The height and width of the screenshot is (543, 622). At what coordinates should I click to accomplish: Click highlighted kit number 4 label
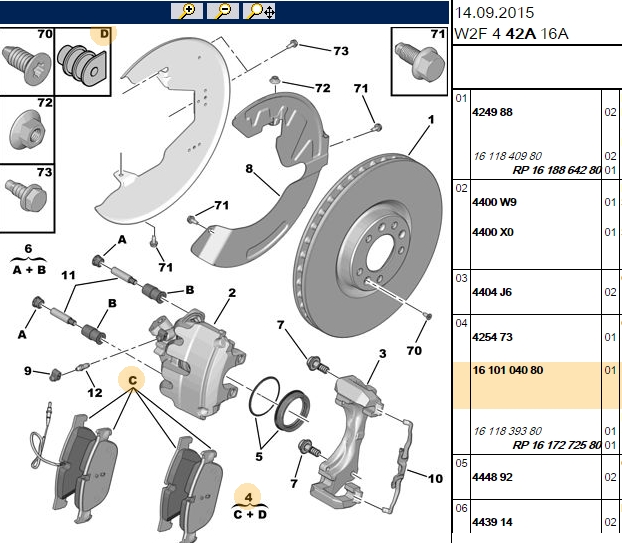tap(248, 497)
